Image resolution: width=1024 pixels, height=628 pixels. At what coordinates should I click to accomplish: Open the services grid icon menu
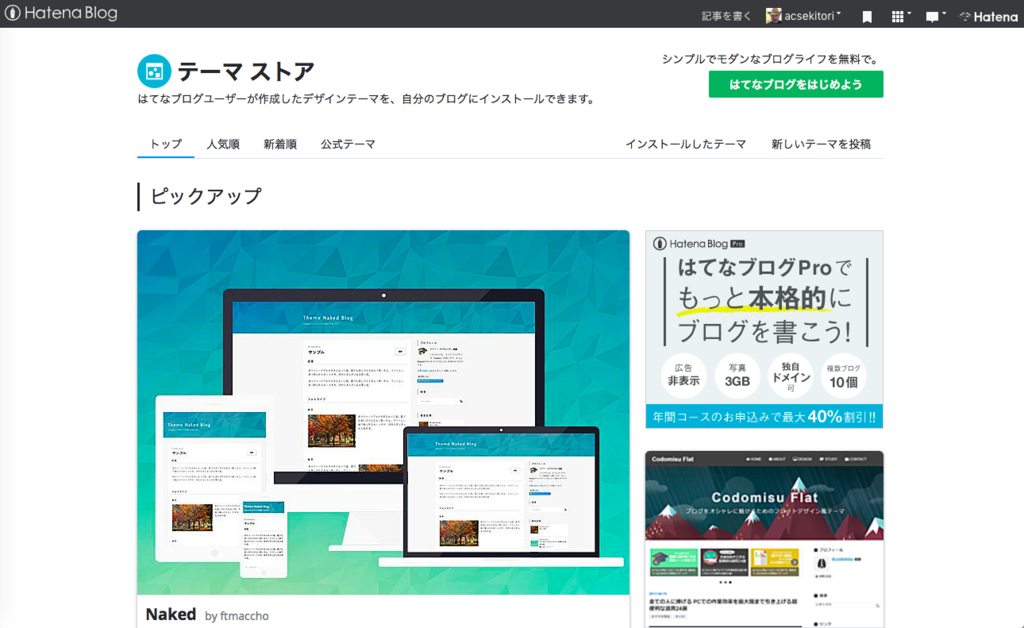pyautogui.click(x=901, y=16)
